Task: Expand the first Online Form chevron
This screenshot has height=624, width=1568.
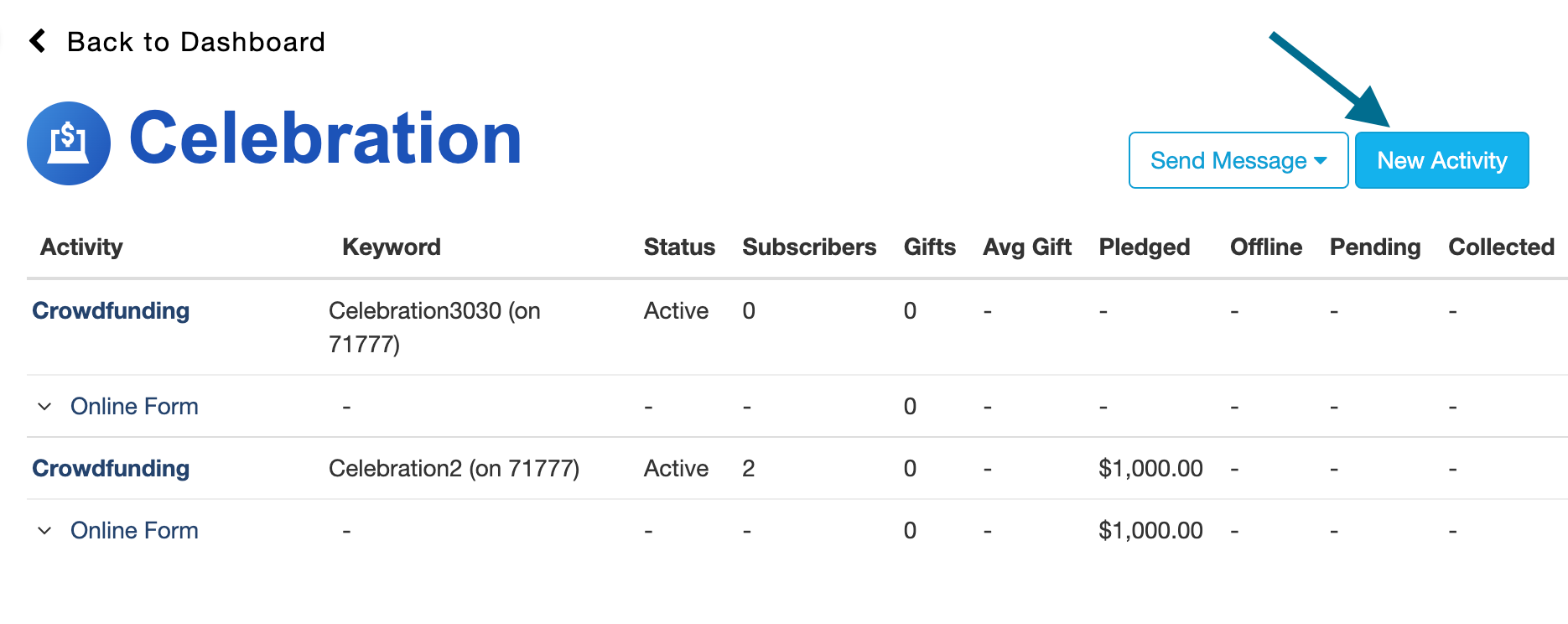Action: (x=45, y=407)
